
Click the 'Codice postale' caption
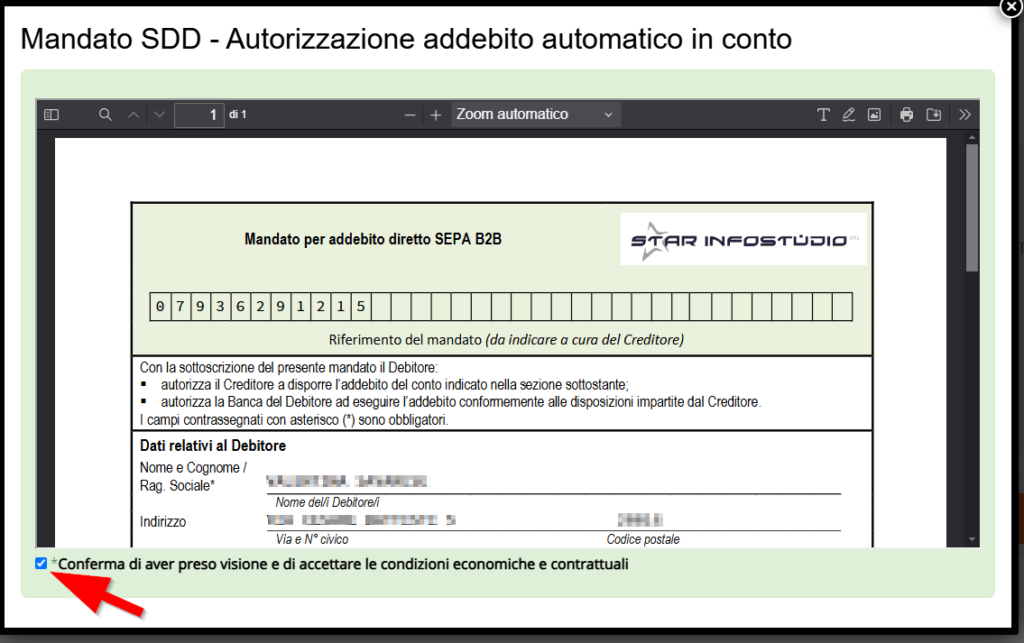pos(643,539)
